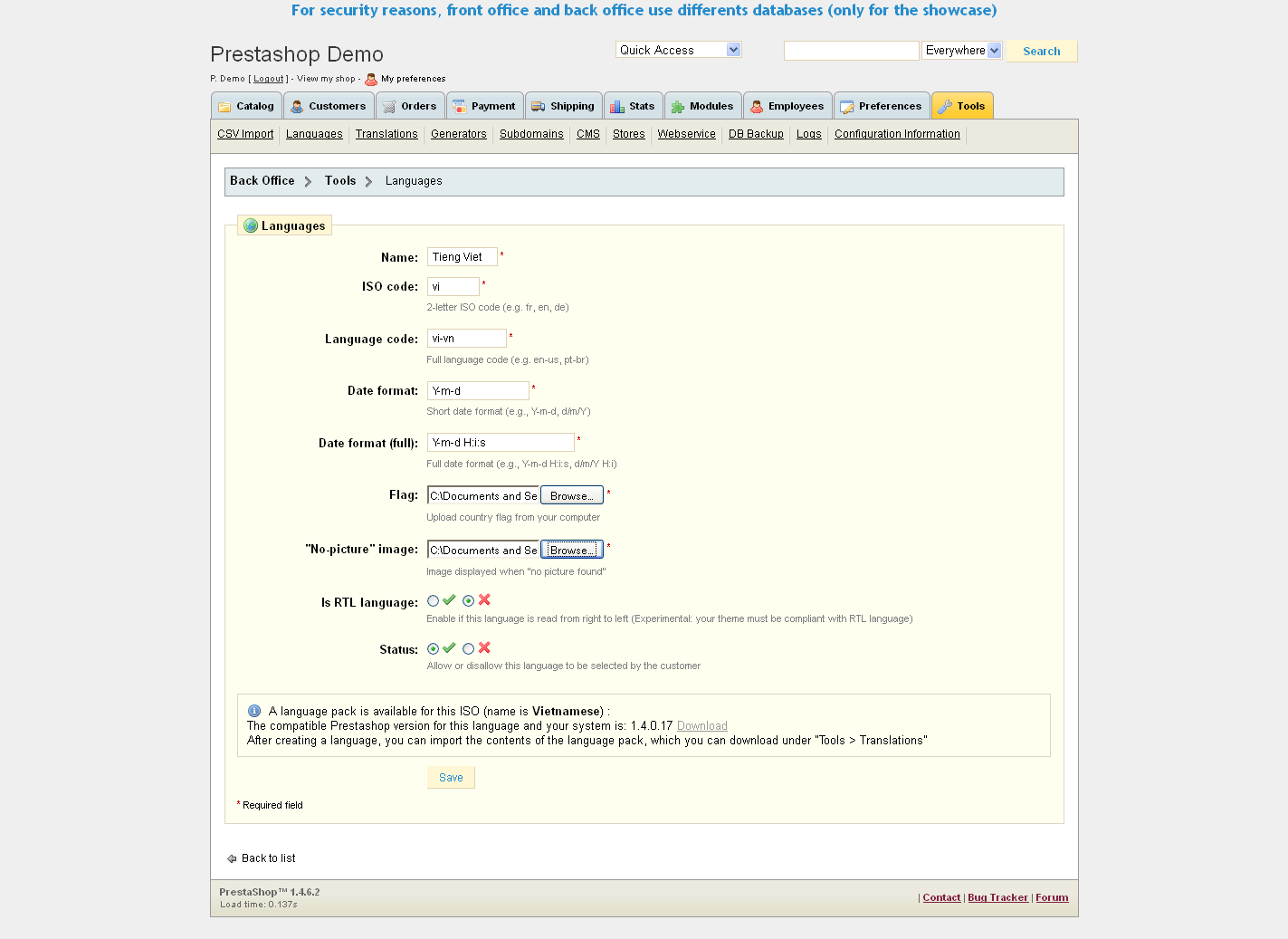Screen dimensions: 1288x939
Task: Click breadcrumb arrow after Back Office
Action: coord(308,181)
